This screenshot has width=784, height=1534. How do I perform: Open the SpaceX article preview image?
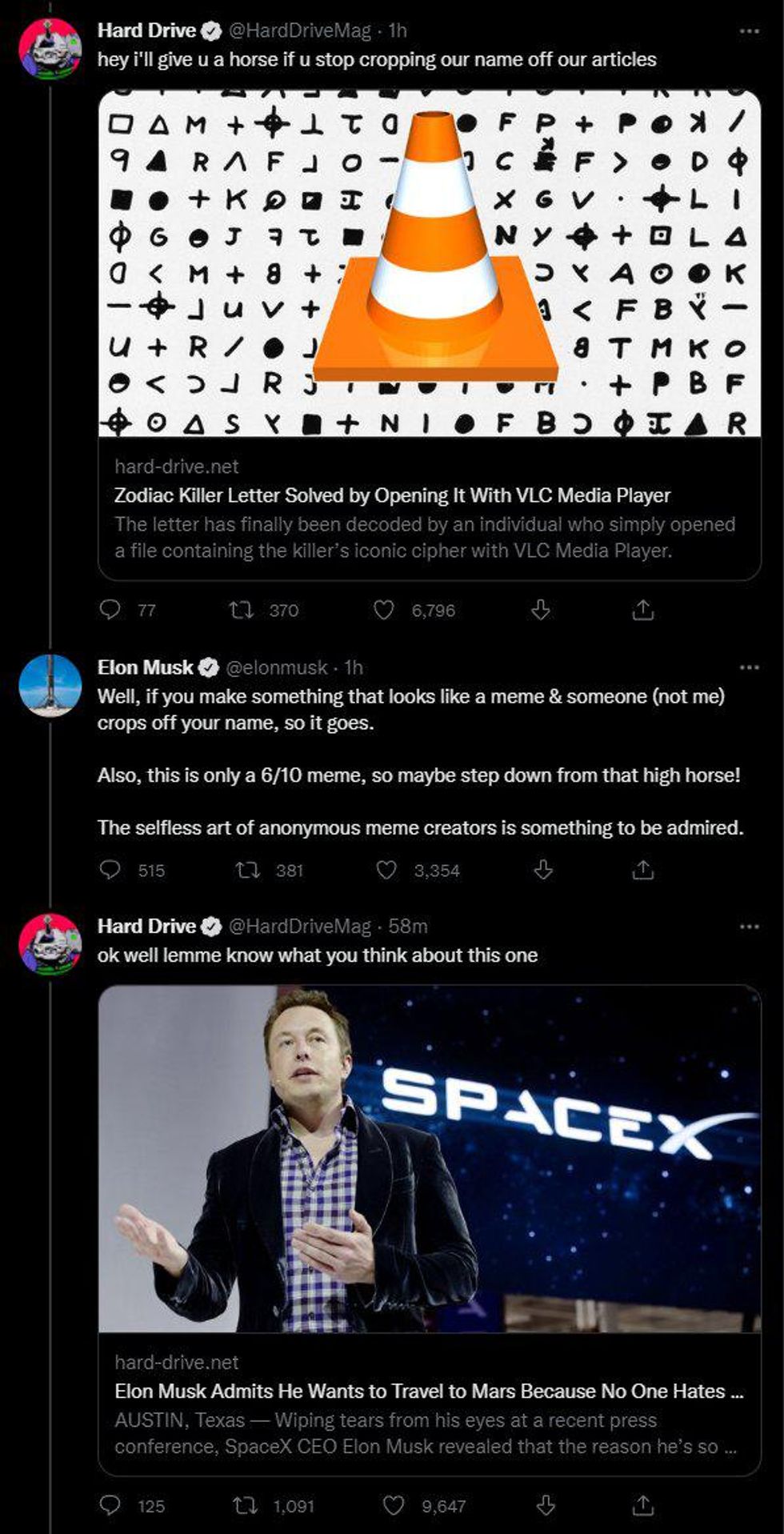coord(430,1159)
